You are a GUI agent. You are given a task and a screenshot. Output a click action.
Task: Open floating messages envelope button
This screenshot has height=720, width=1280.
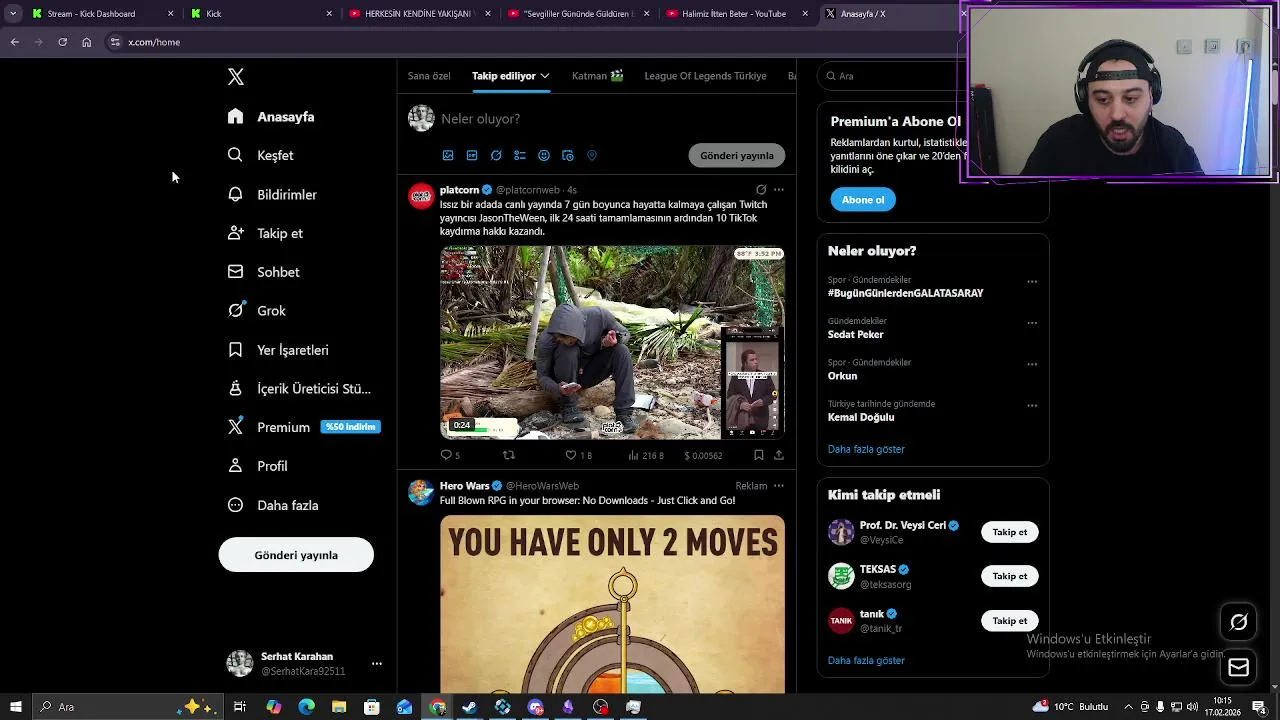1238,668
